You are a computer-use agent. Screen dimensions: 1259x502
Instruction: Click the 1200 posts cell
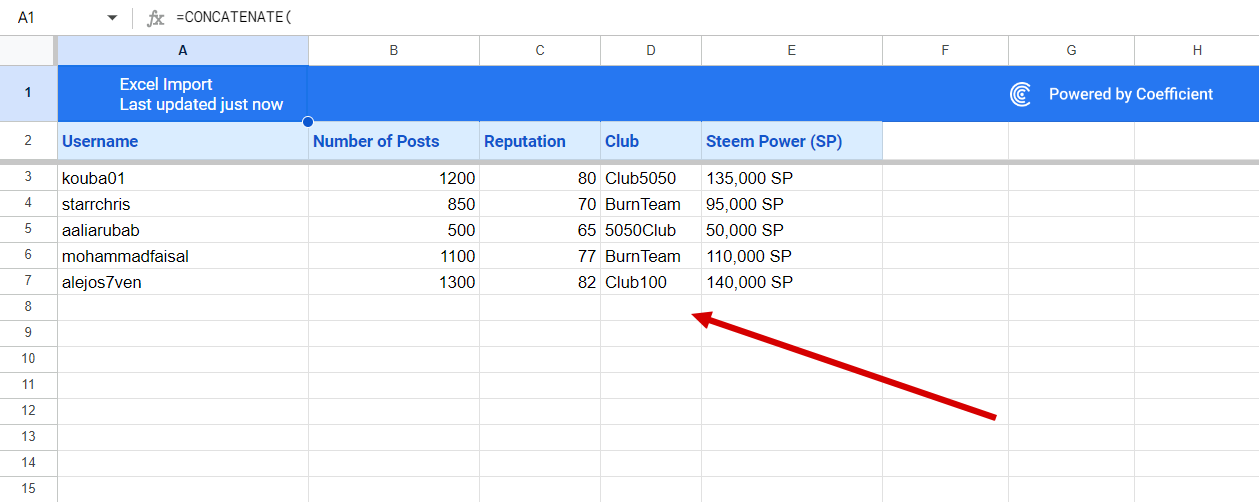pos(394,178)
